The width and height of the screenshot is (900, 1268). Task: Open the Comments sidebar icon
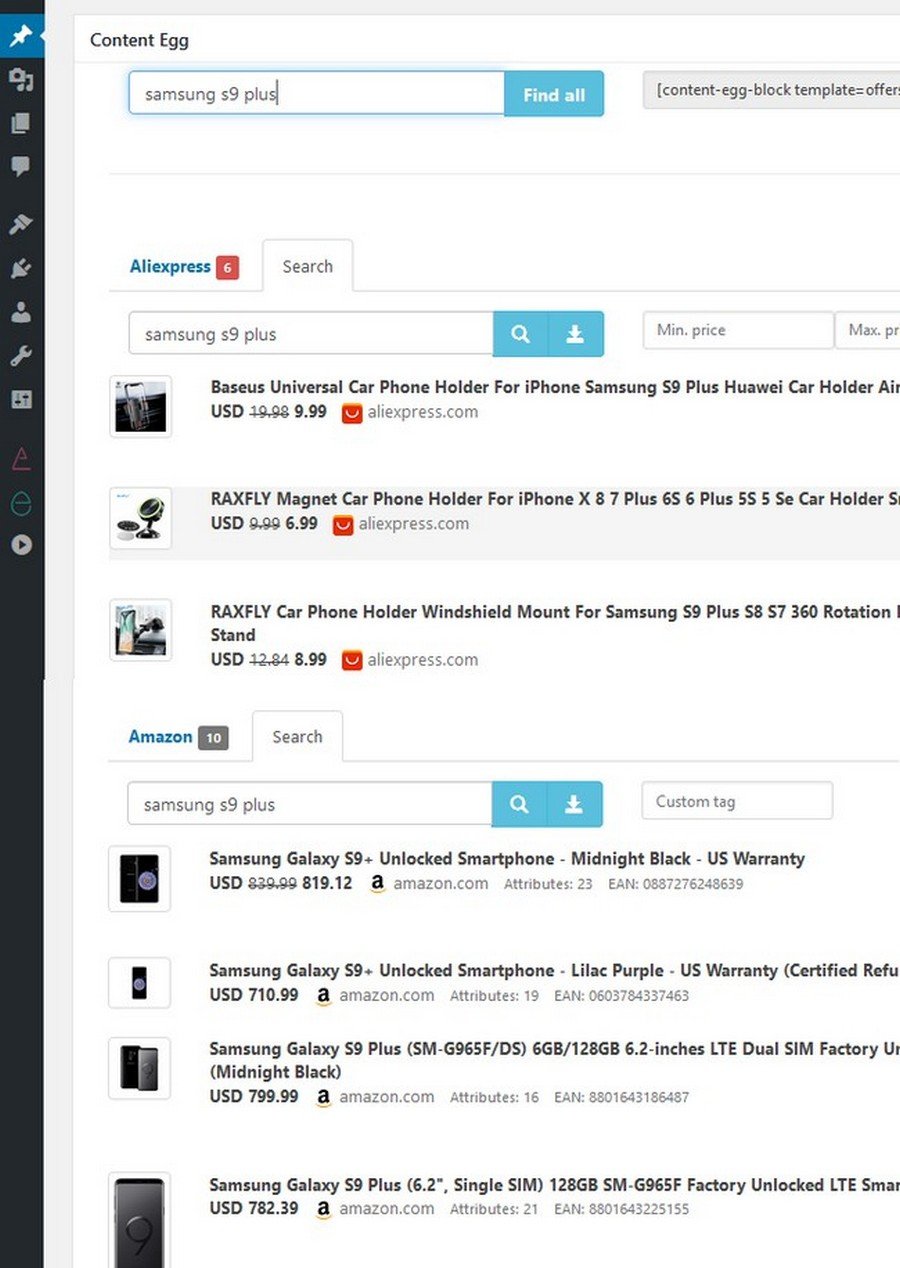click(x=21, y=167)
